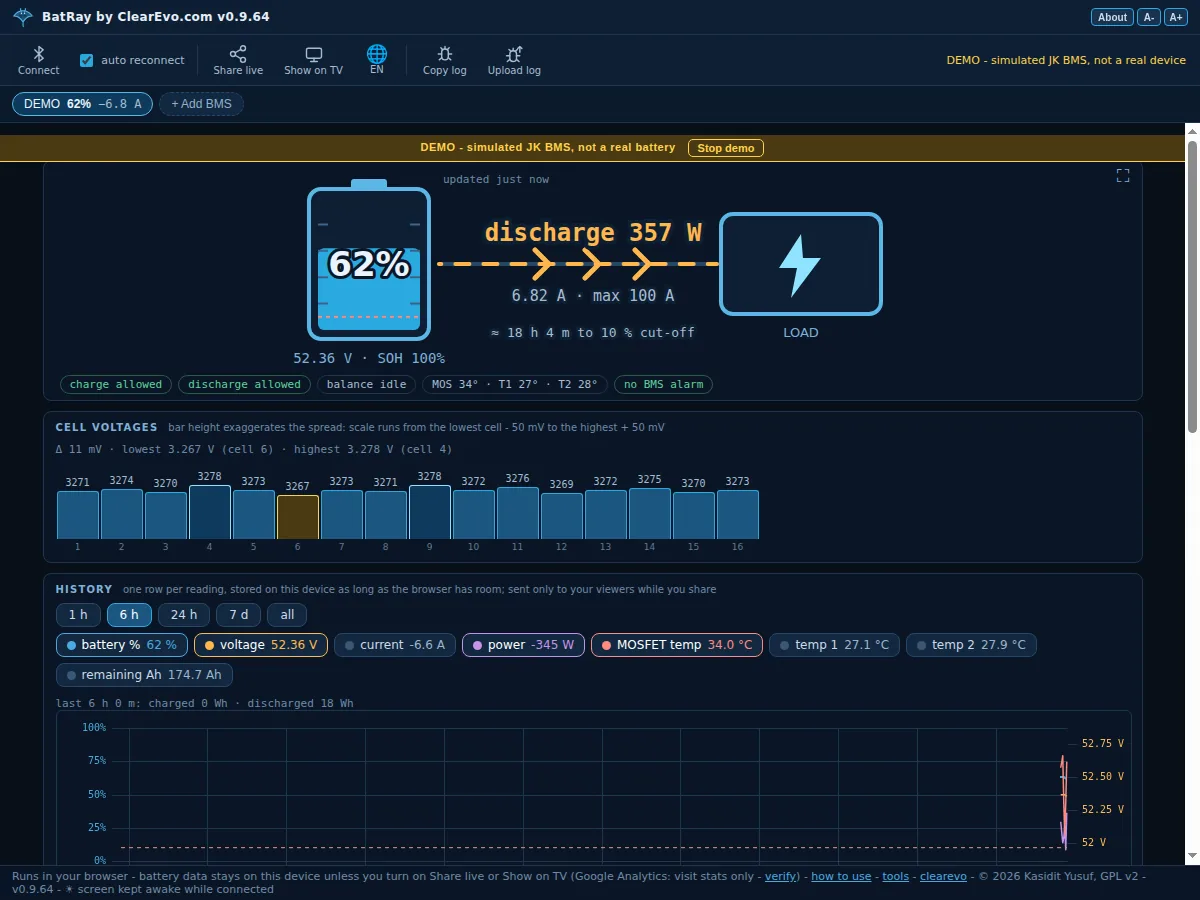
Task: Click the Bluetooth Connect icon
Action: pos(39,54)
